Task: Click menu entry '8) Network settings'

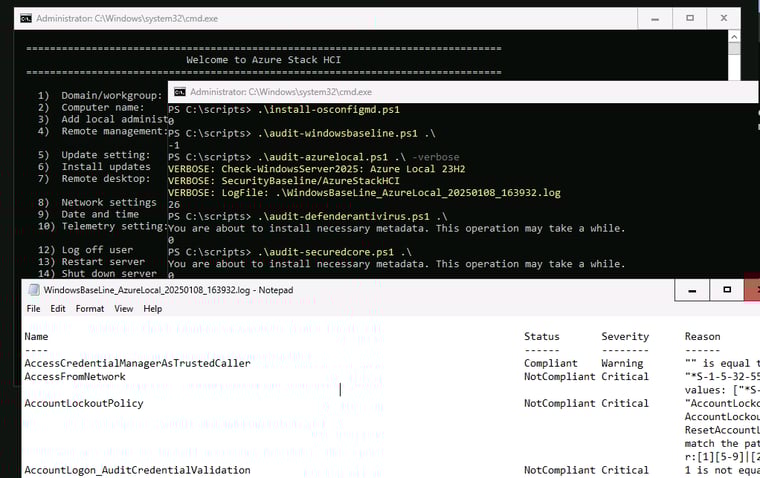Action: [x=97, y=203]
